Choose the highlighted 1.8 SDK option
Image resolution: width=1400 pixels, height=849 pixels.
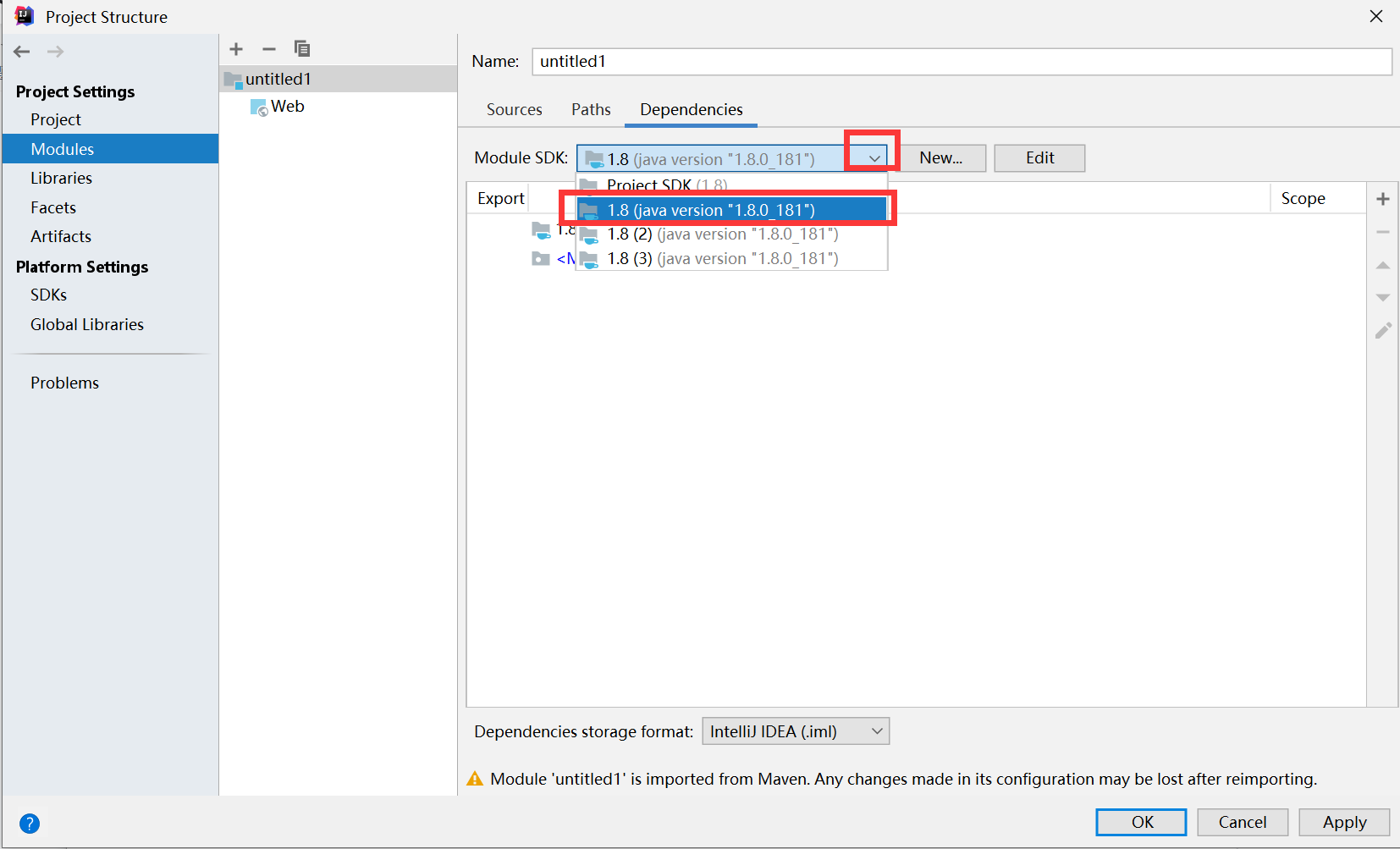coord(731,210)
